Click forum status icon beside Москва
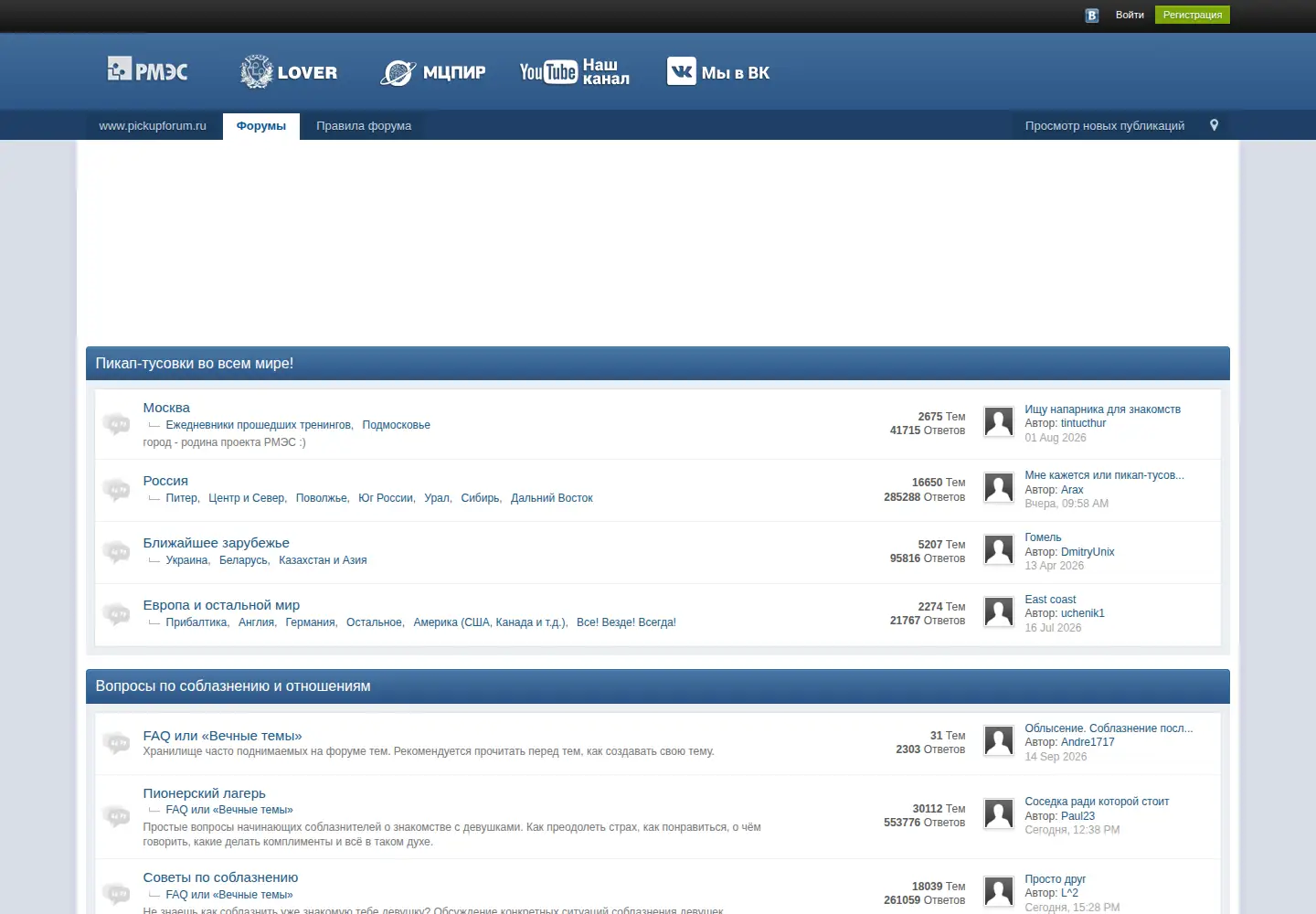The image size is (1316, 914). (x=116, y=423)
